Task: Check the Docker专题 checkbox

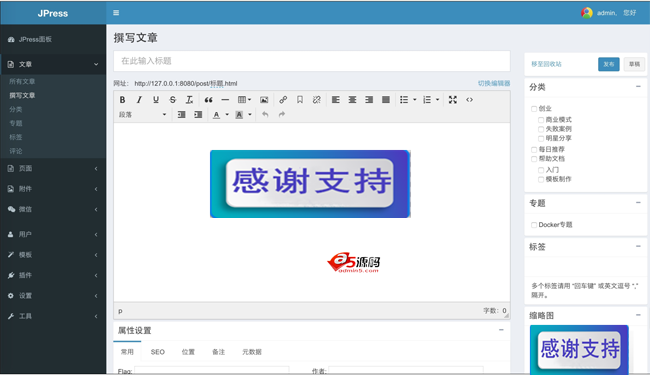Action: coord(534,225)
